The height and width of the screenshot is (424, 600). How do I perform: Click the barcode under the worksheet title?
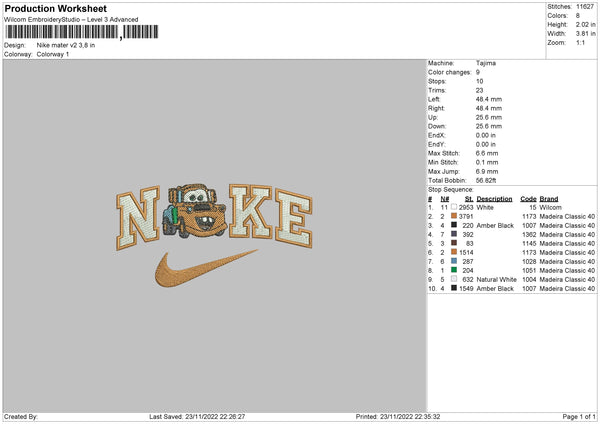(81, 32)
